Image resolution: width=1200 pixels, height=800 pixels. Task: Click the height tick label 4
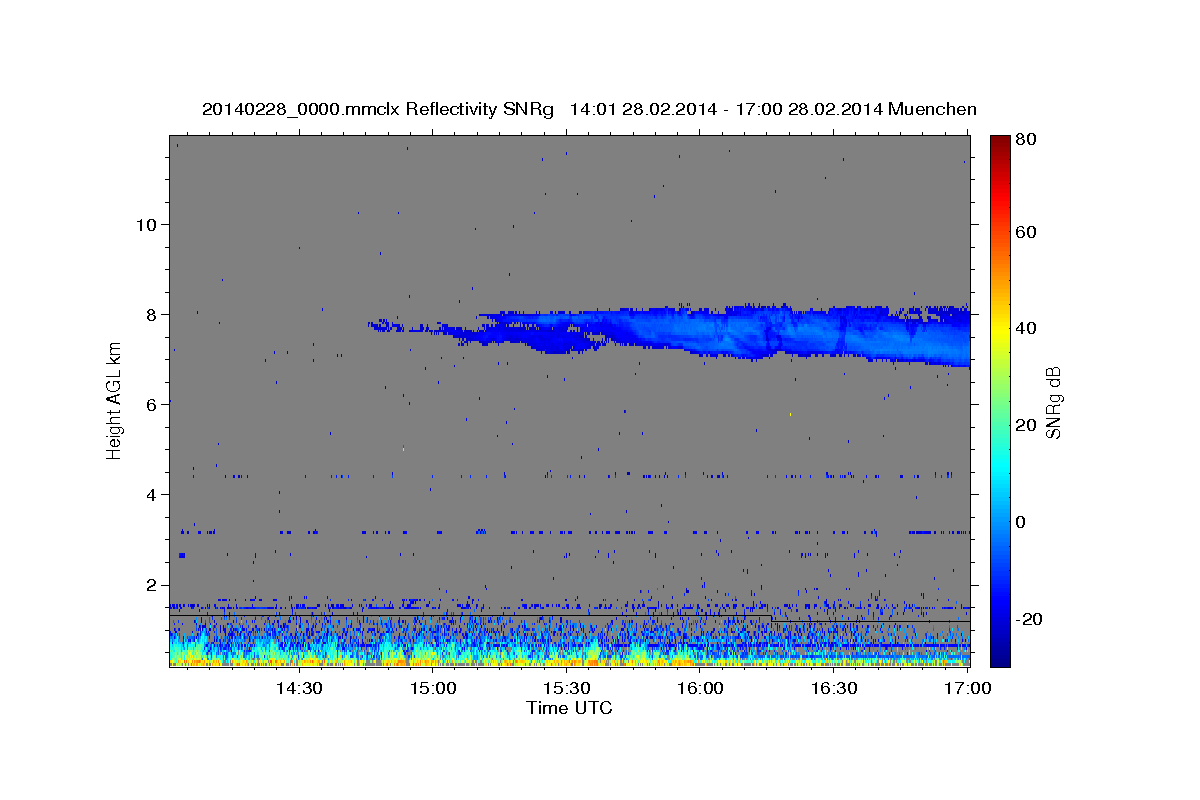pyautogui.click(x=152, y=495)
